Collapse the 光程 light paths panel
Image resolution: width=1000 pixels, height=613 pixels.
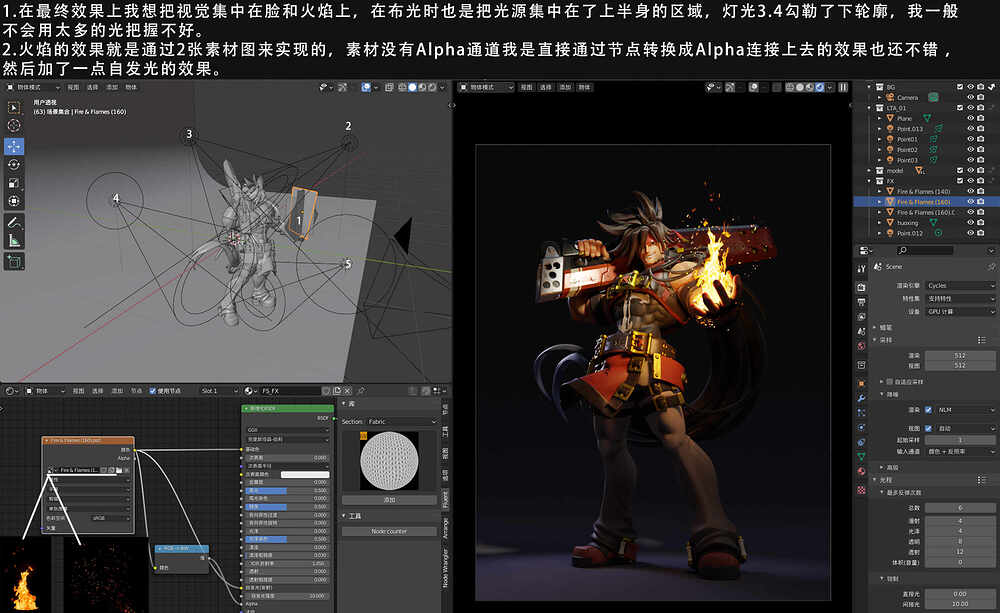tap(875, 480)
